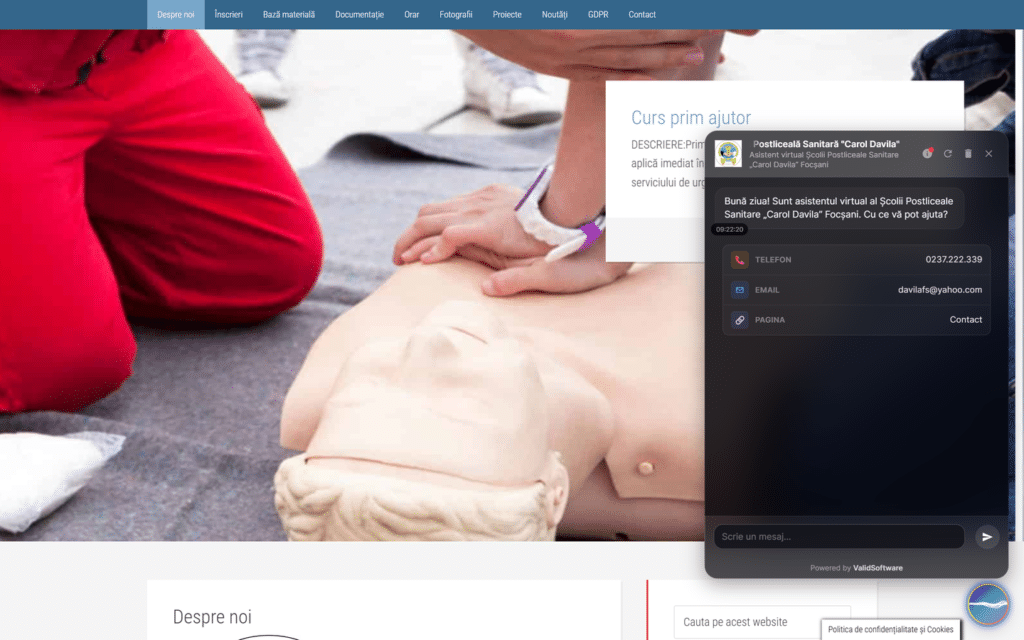Open the Orar navigation item
The width and height of the screenshot is (1024, 640).
411,14
